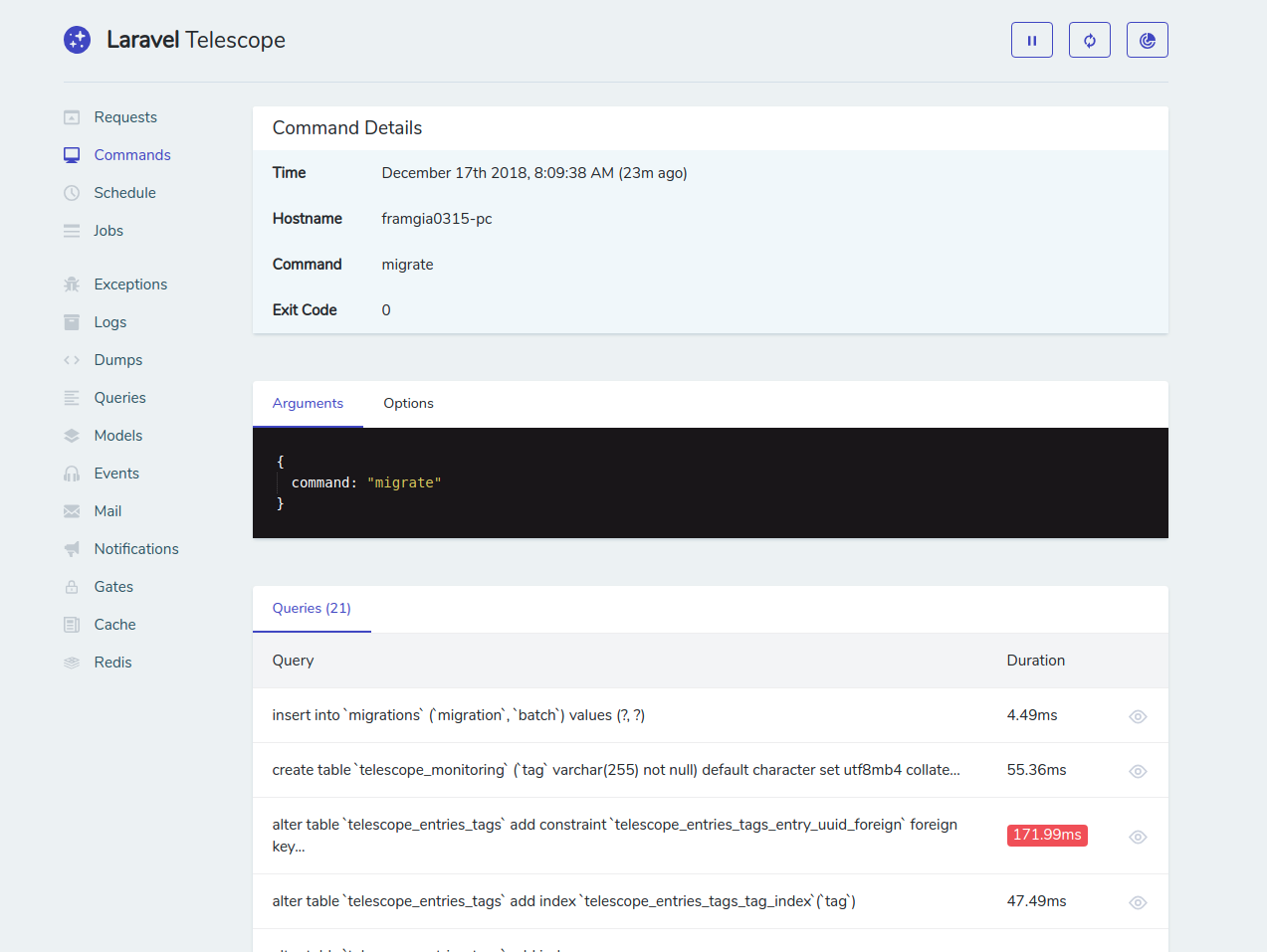1267x952 pixels.
Task: View the add index tag_index query details
Action: [x=1138, y=902]
